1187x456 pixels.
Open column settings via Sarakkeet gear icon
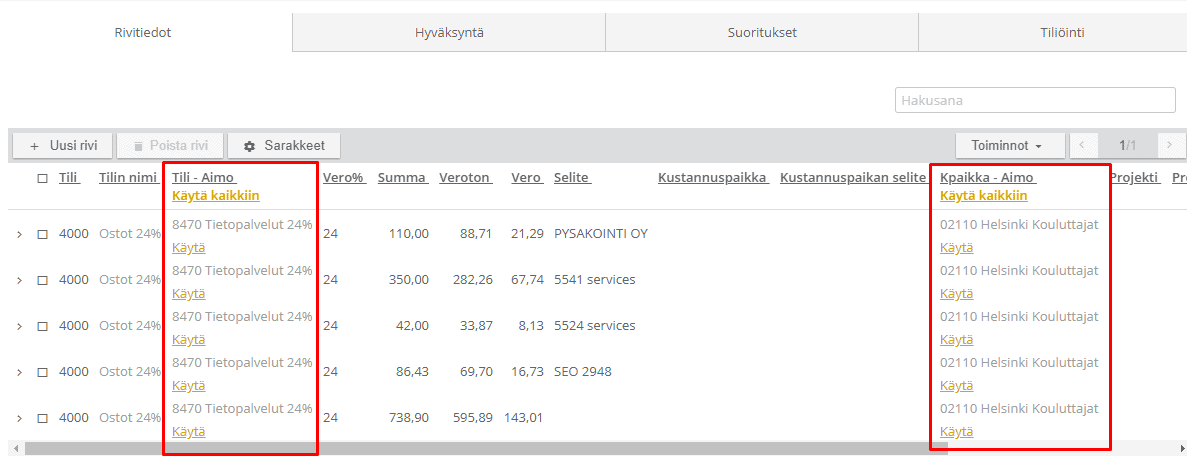250,146
